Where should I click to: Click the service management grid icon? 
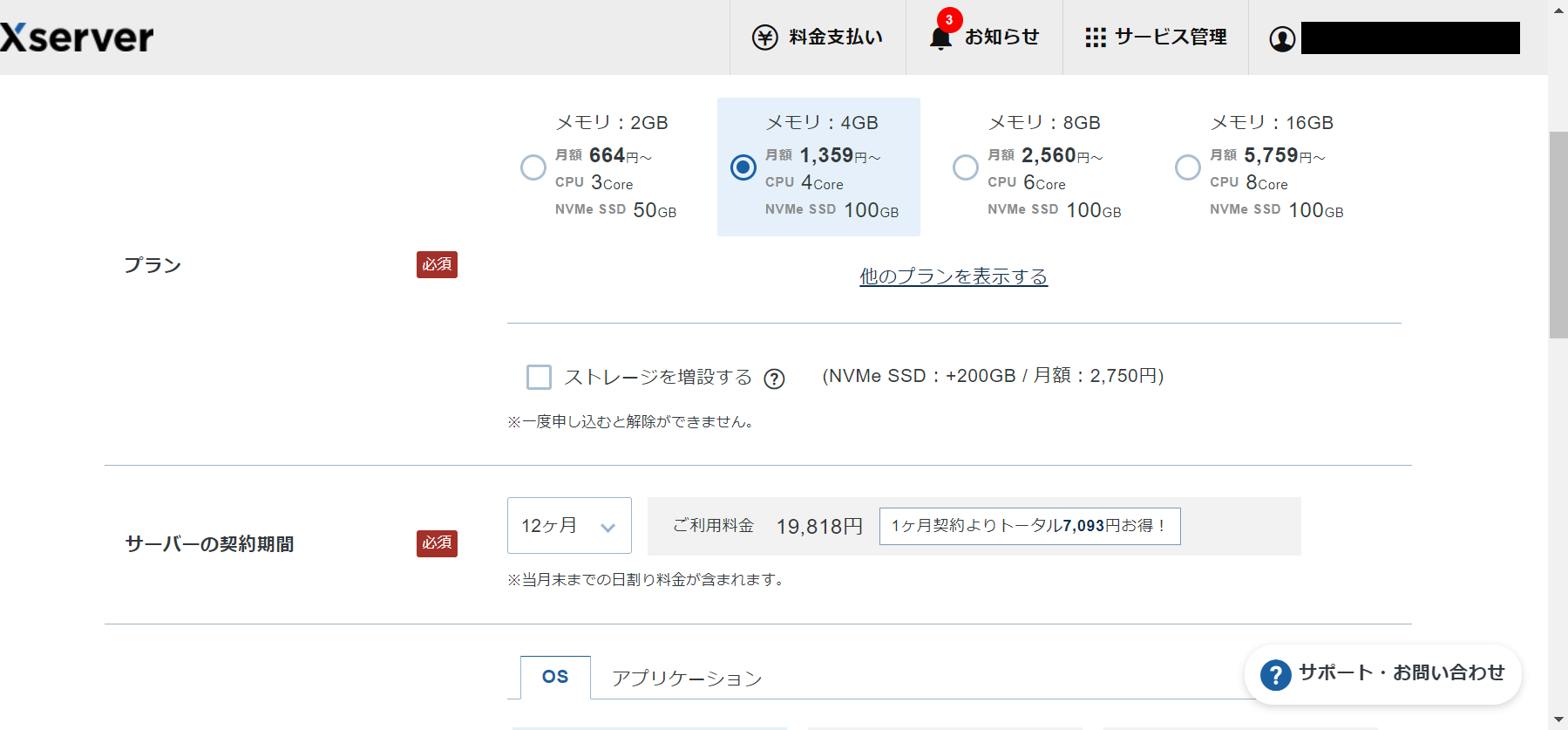tap(1096, 38)
